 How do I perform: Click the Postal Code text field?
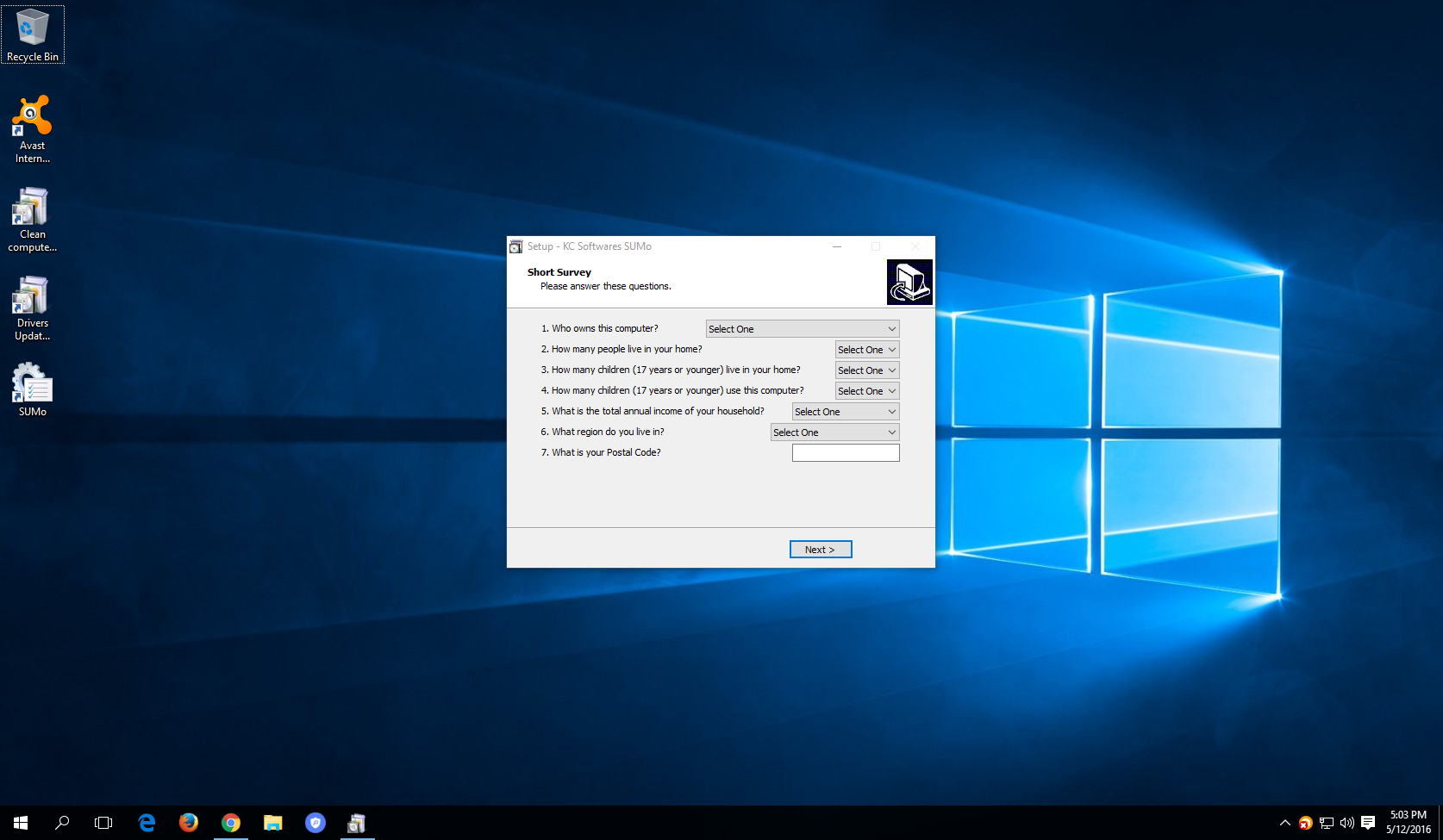[845, 453]
